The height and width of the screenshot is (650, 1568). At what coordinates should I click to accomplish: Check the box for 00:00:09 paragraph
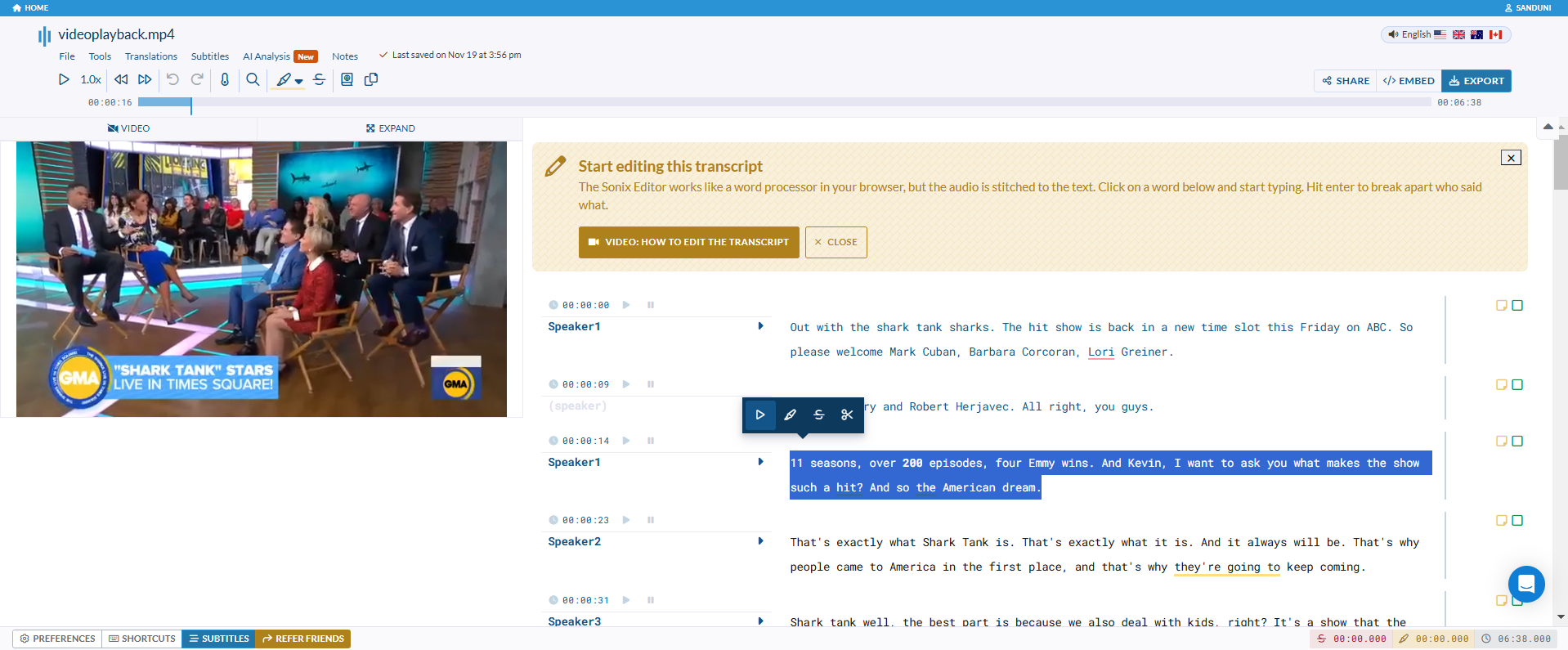click(1517, 384)
